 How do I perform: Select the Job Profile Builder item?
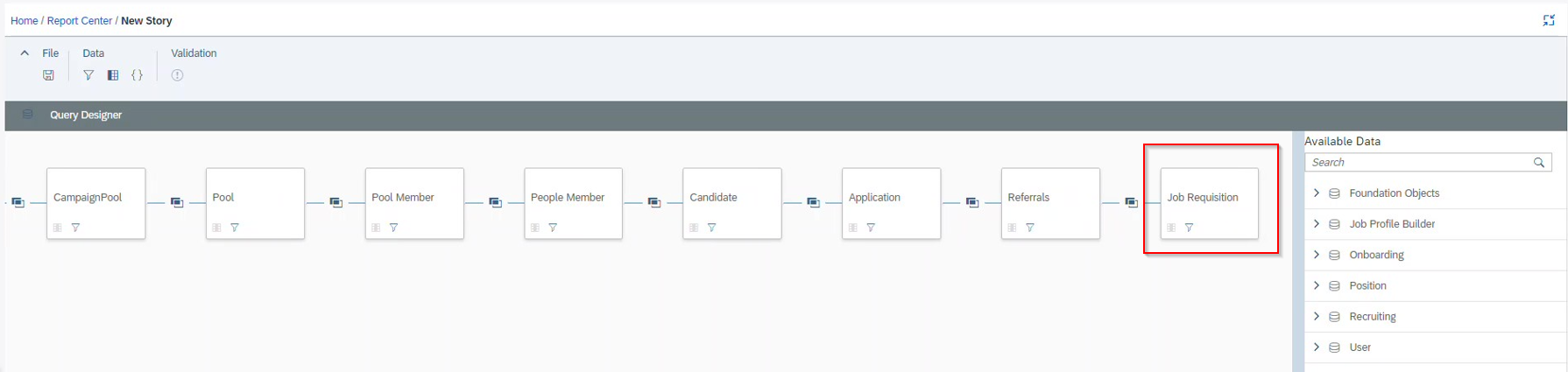tap(1392, 224)
